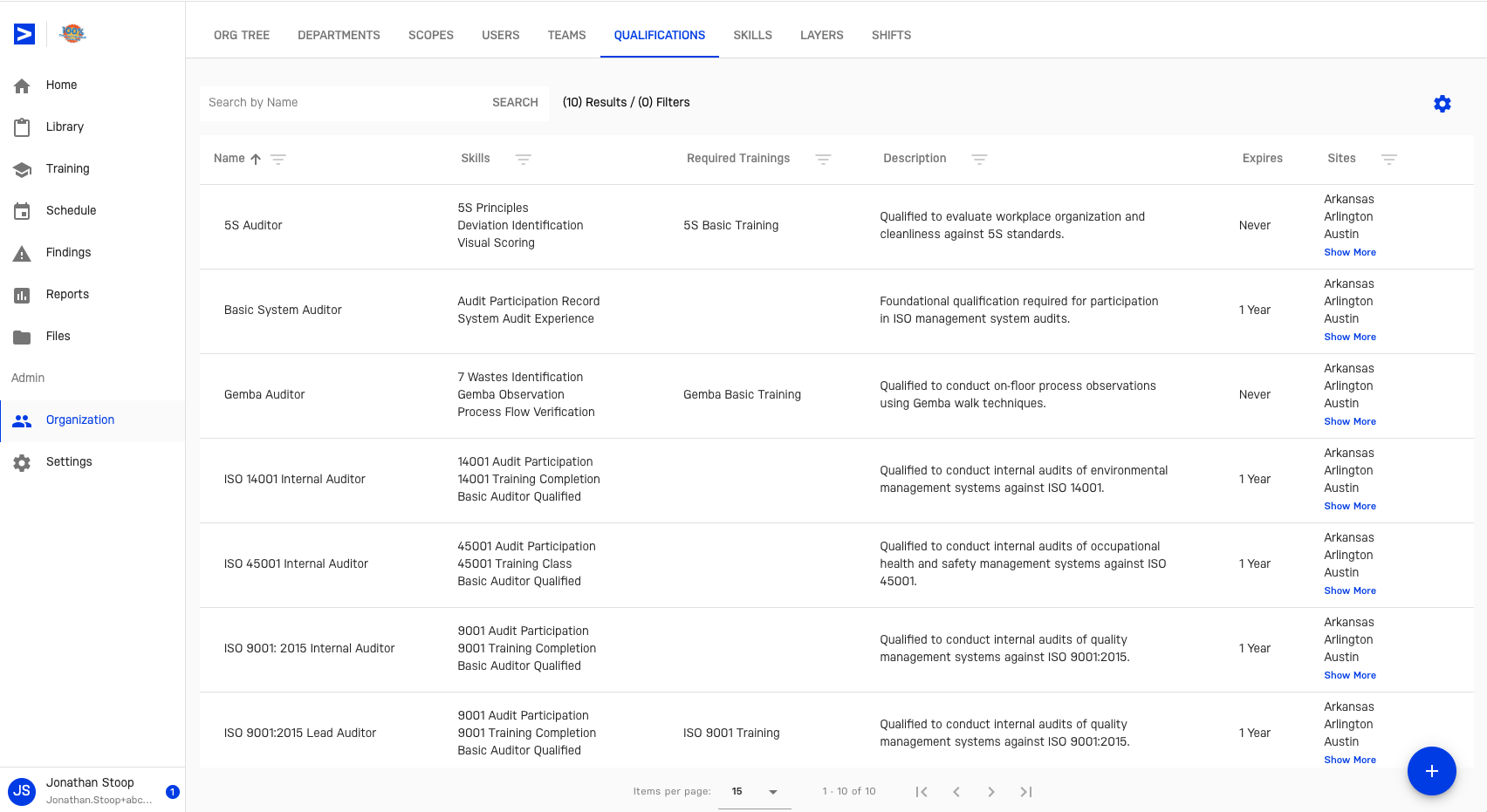Image resolution: width=1487 pixels, height=812 pixels.
Task: Select the QUALIFICATIONS tab
Action: click(660, 35)
